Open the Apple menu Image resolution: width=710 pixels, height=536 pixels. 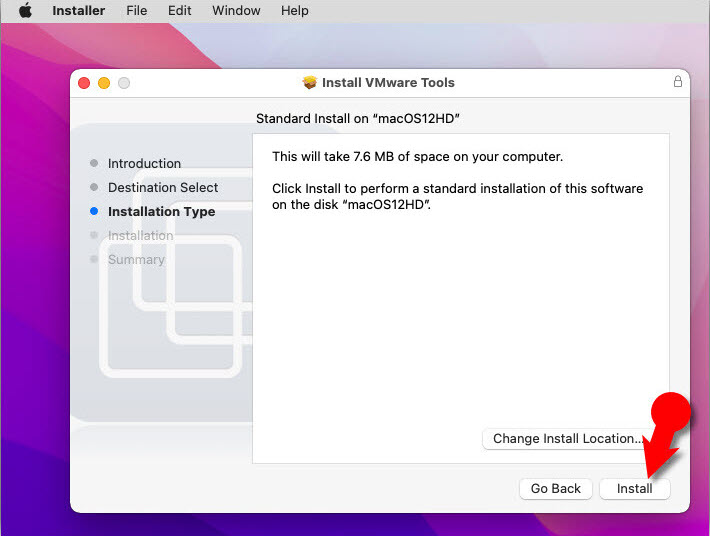click(x=25, y=11)
